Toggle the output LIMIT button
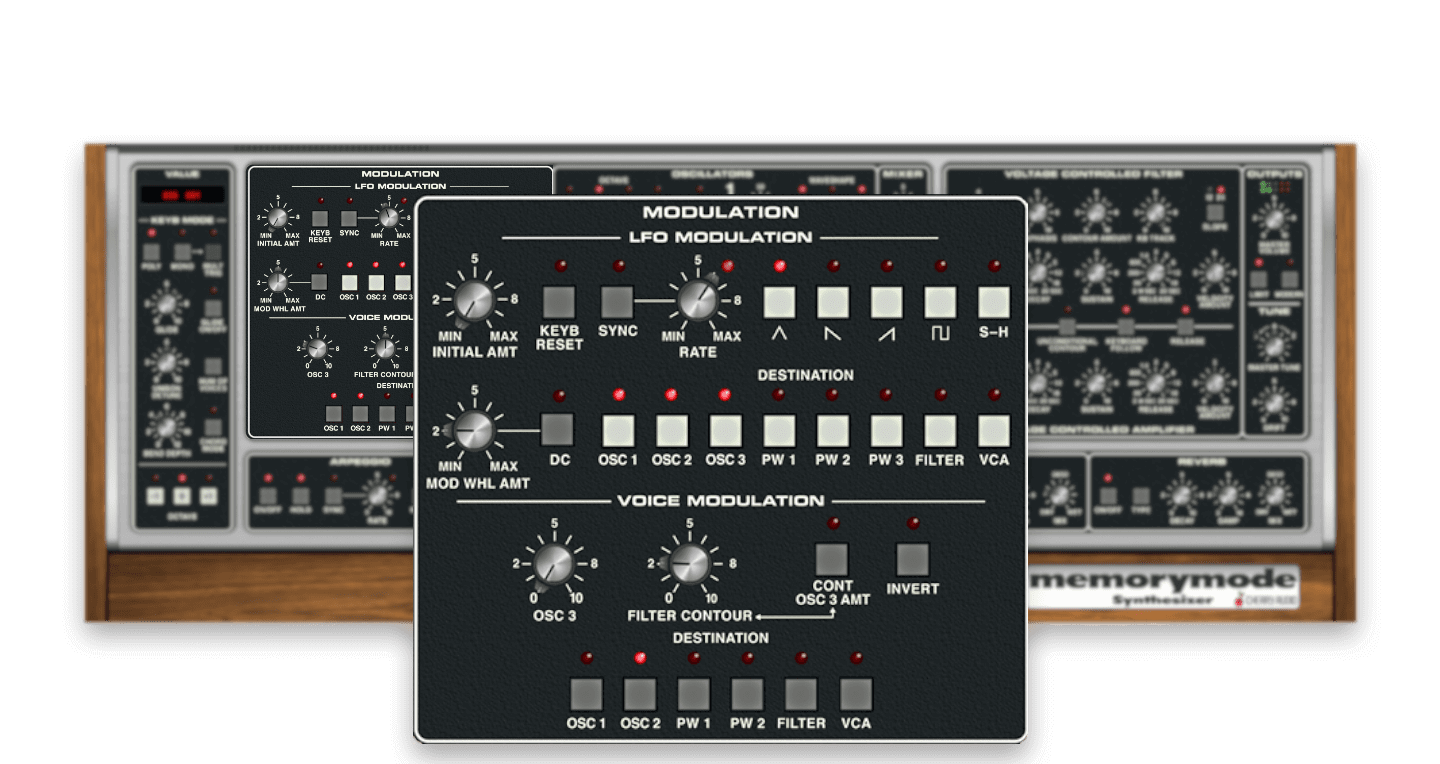Viewport: 1440px width, 764px height. point(1260,280)
